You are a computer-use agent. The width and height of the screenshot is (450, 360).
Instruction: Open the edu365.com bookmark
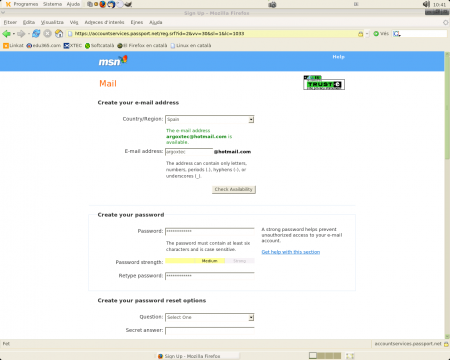pos(44,46)
